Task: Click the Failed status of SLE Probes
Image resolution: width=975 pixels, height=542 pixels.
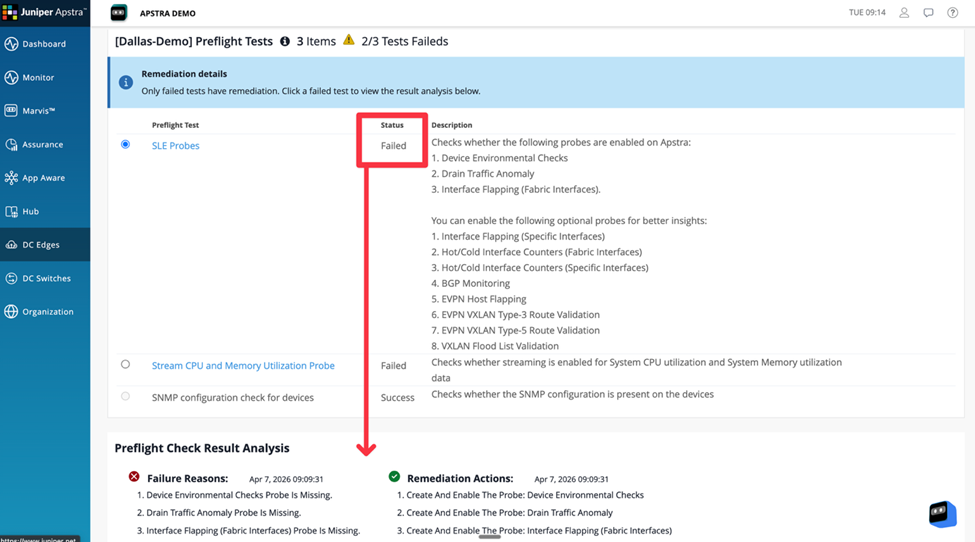Action: click(394, 145)
